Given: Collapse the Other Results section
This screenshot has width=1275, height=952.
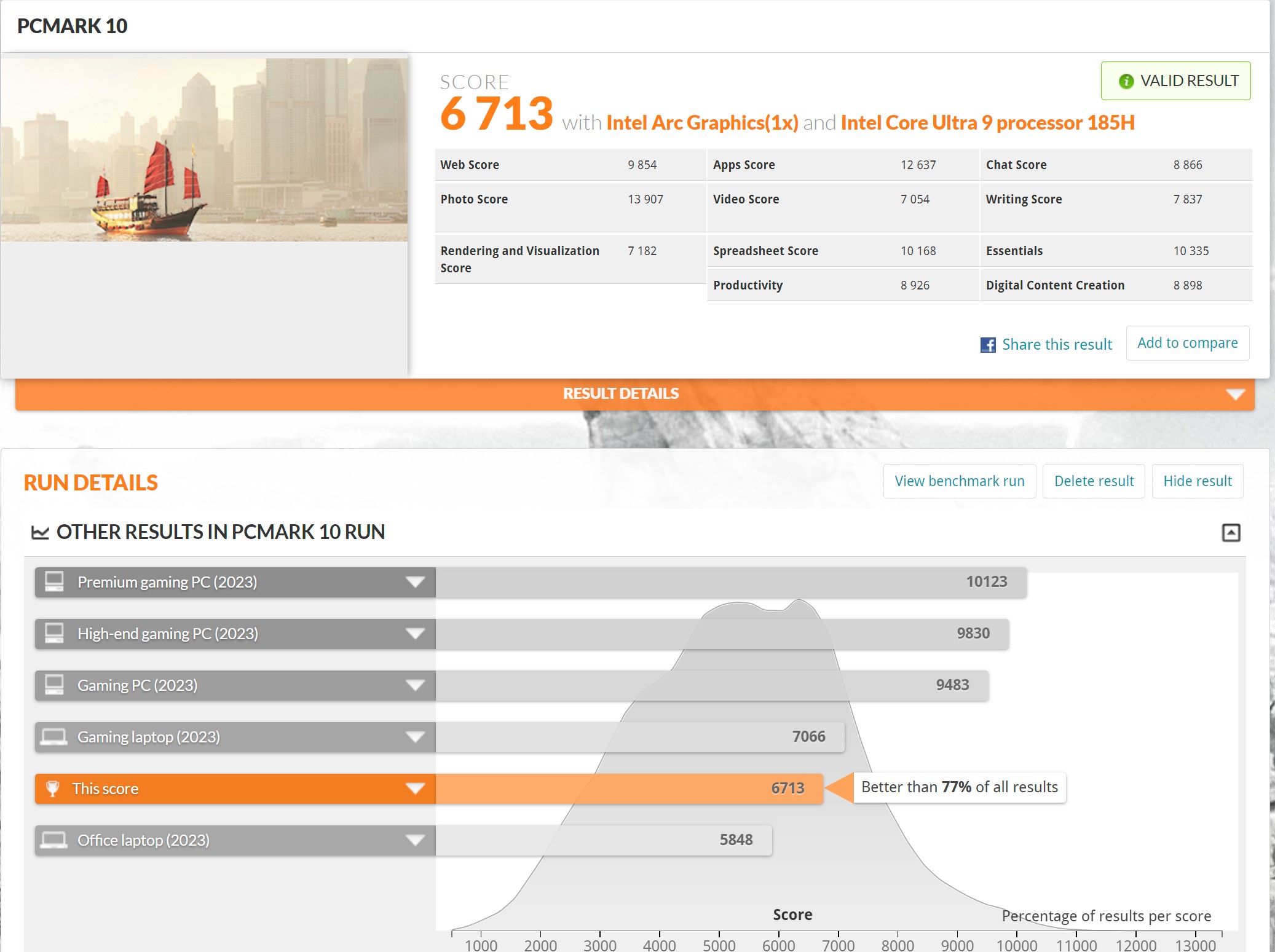Looking at the screenshot, I should tap(1231, 532).
